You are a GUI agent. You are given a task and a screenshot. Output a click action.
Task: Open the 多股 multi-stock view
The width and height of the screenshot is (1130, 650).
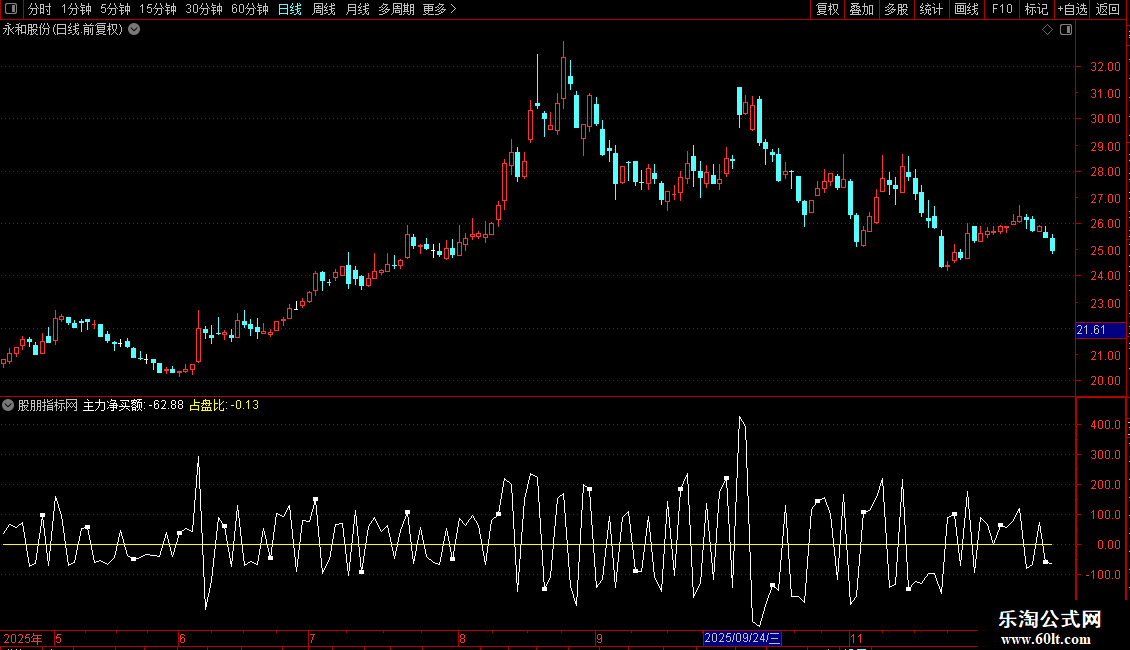[897, 9]
